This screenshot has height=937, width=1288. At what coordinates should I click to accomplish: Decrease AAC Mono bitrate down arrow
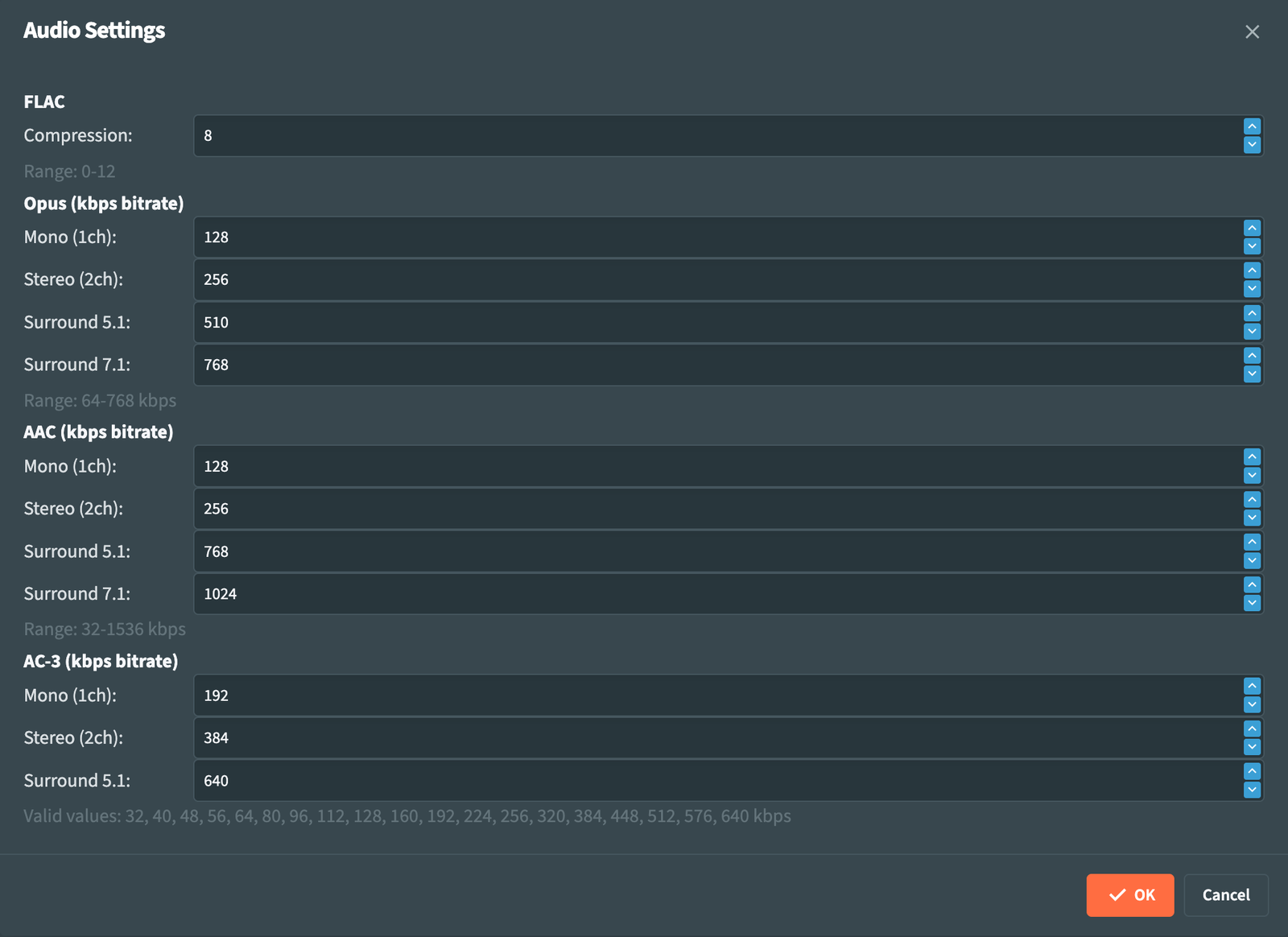1252,475
